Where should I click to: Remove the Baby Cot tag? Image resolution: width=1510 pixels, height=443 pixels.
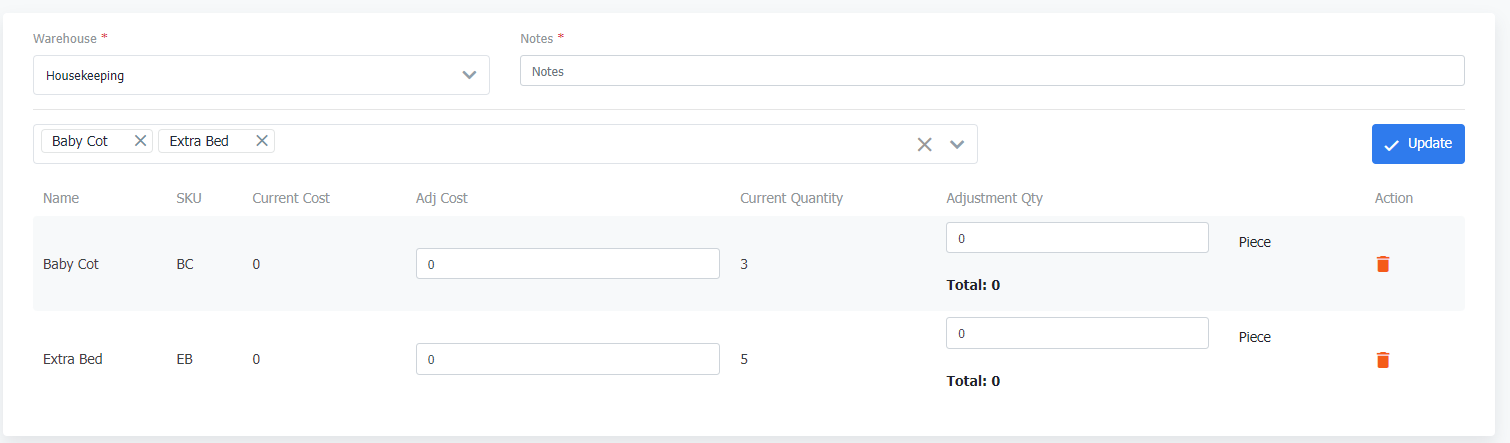(140, 141)
